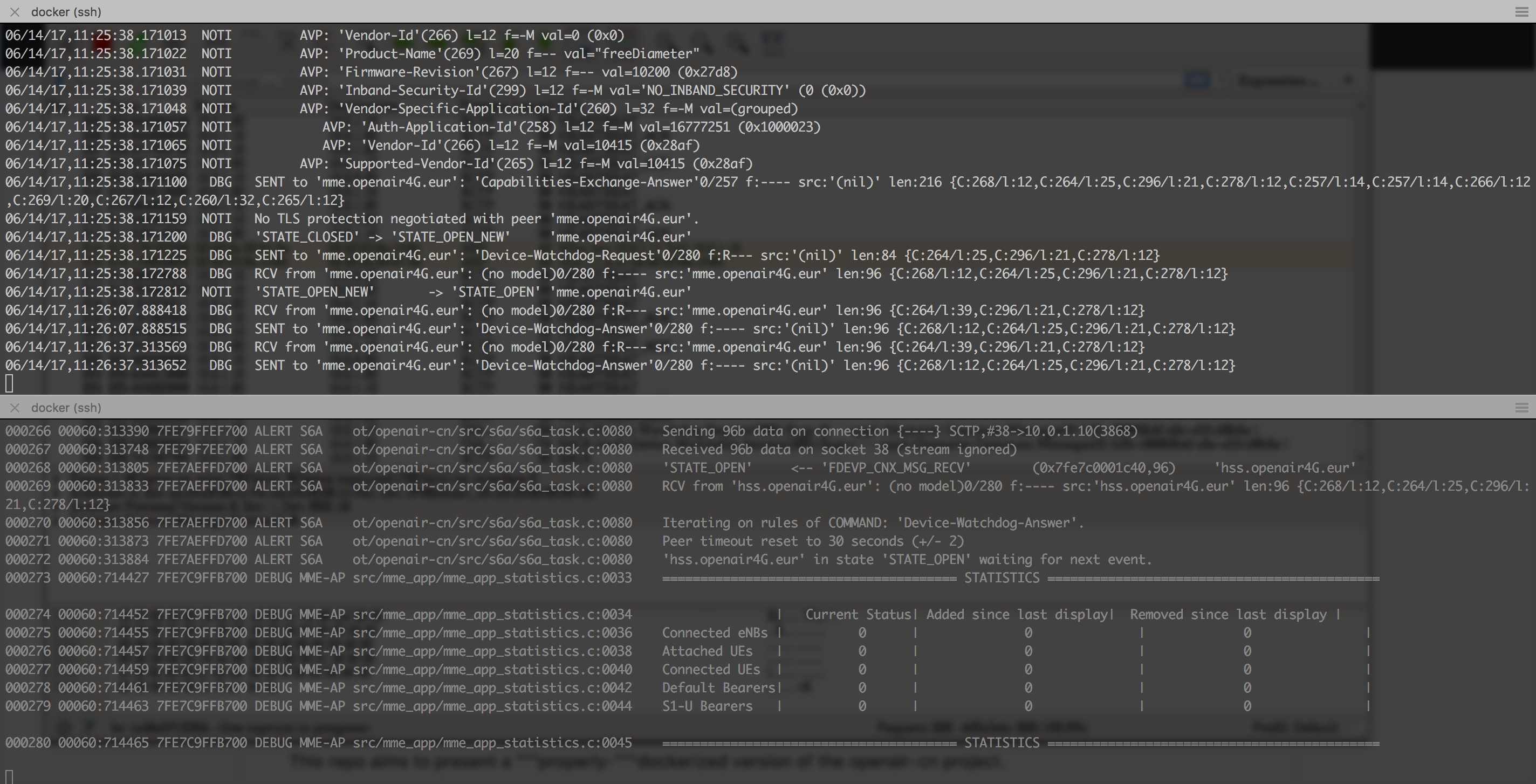Click the lower pane's 'docker (ssh)' title

(66, 408)
